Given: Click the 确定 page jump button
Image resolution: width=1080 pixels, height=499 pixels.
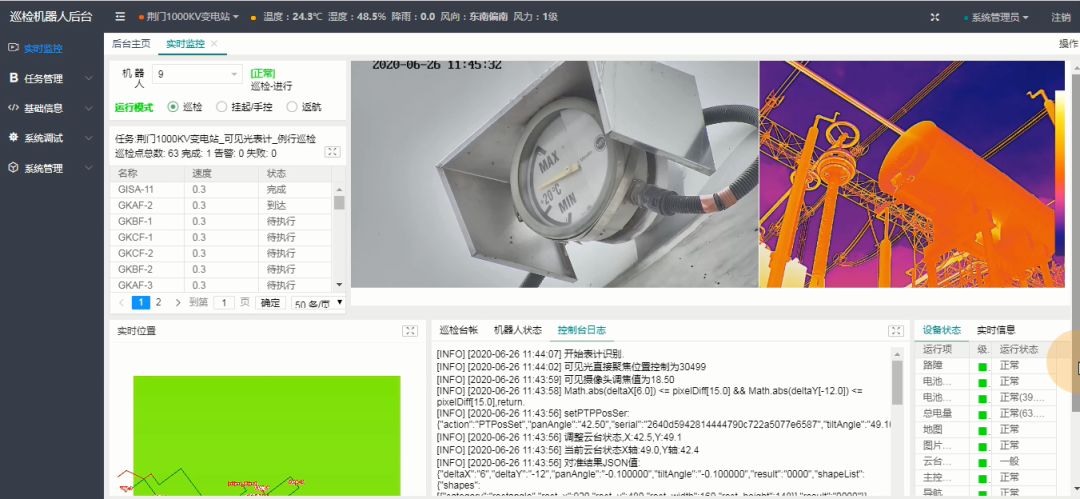Looking at the screenshot, I should pos(270,302).
